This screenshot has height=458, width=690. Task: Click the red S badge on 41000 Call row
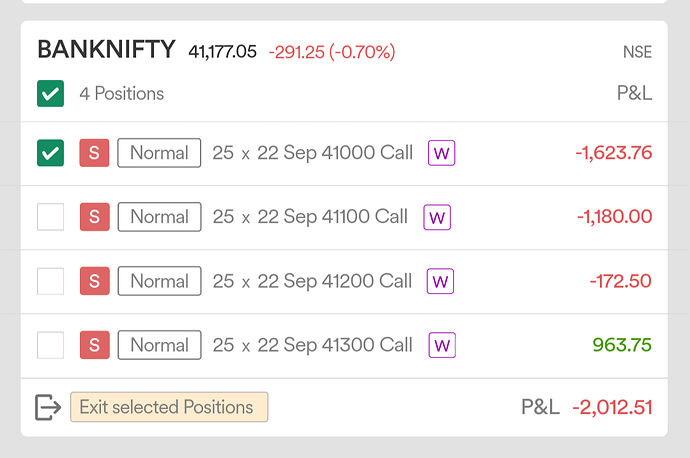94,153
